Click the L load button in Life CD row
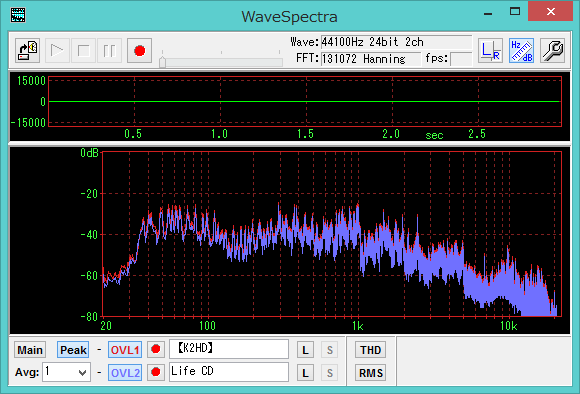Viewport: 580px width, 394px height. pyautogui.click(x=305, y=373)
